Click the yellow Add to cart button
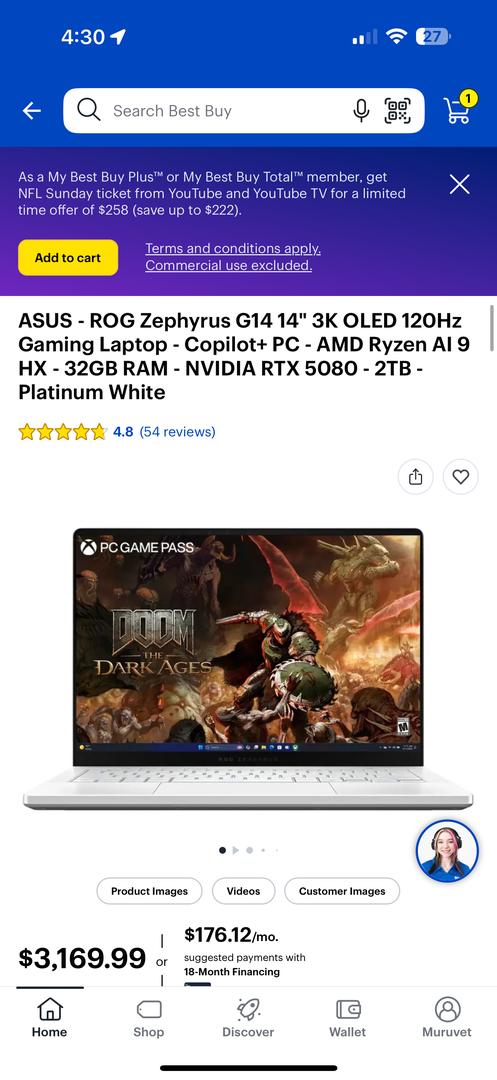Screen dimensions: 497x1080 pyautogui.click(x=68, y=258)
